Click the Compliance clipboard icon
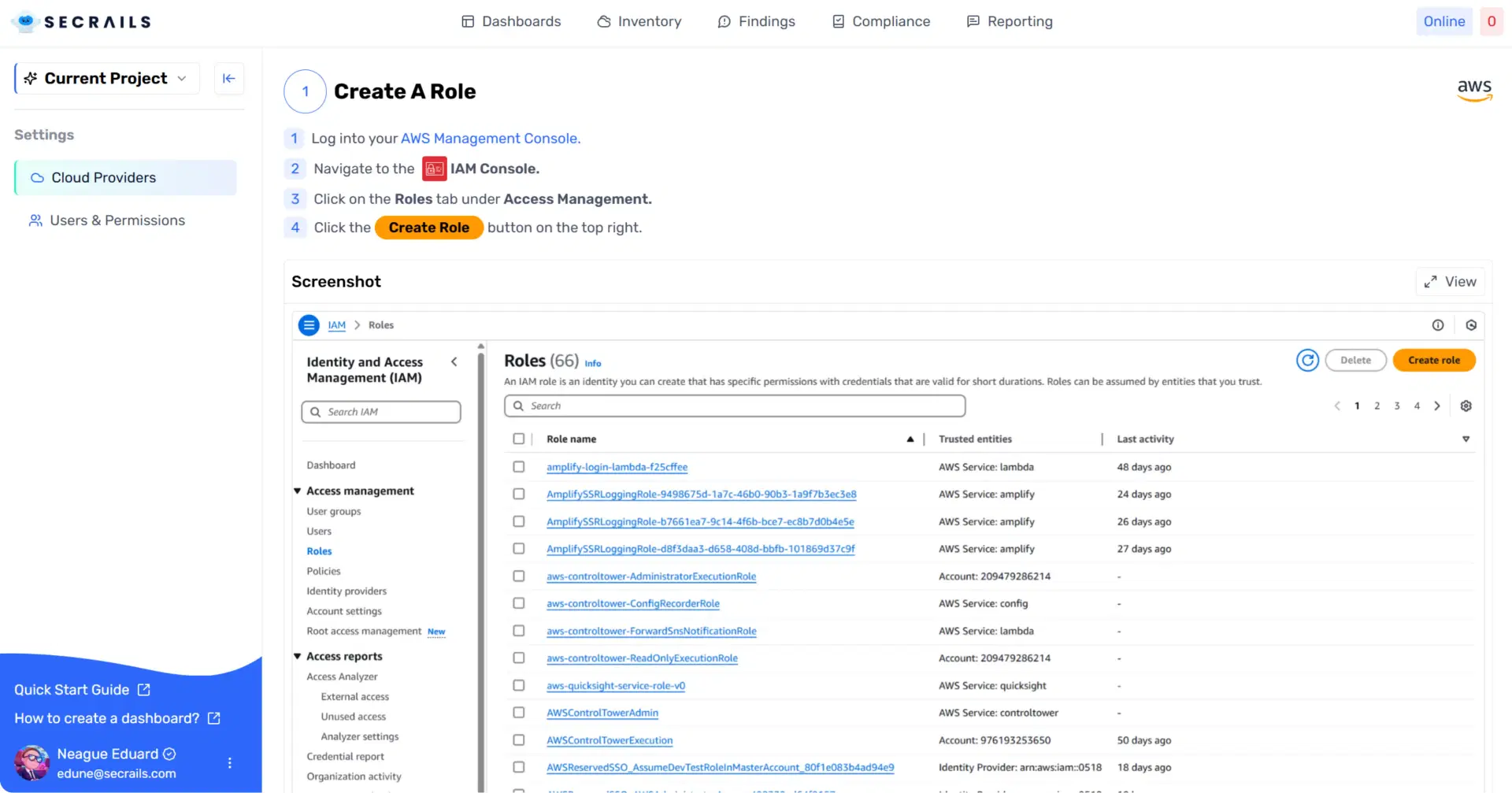Screen dimensions: 1512x793 pos(839,21)
